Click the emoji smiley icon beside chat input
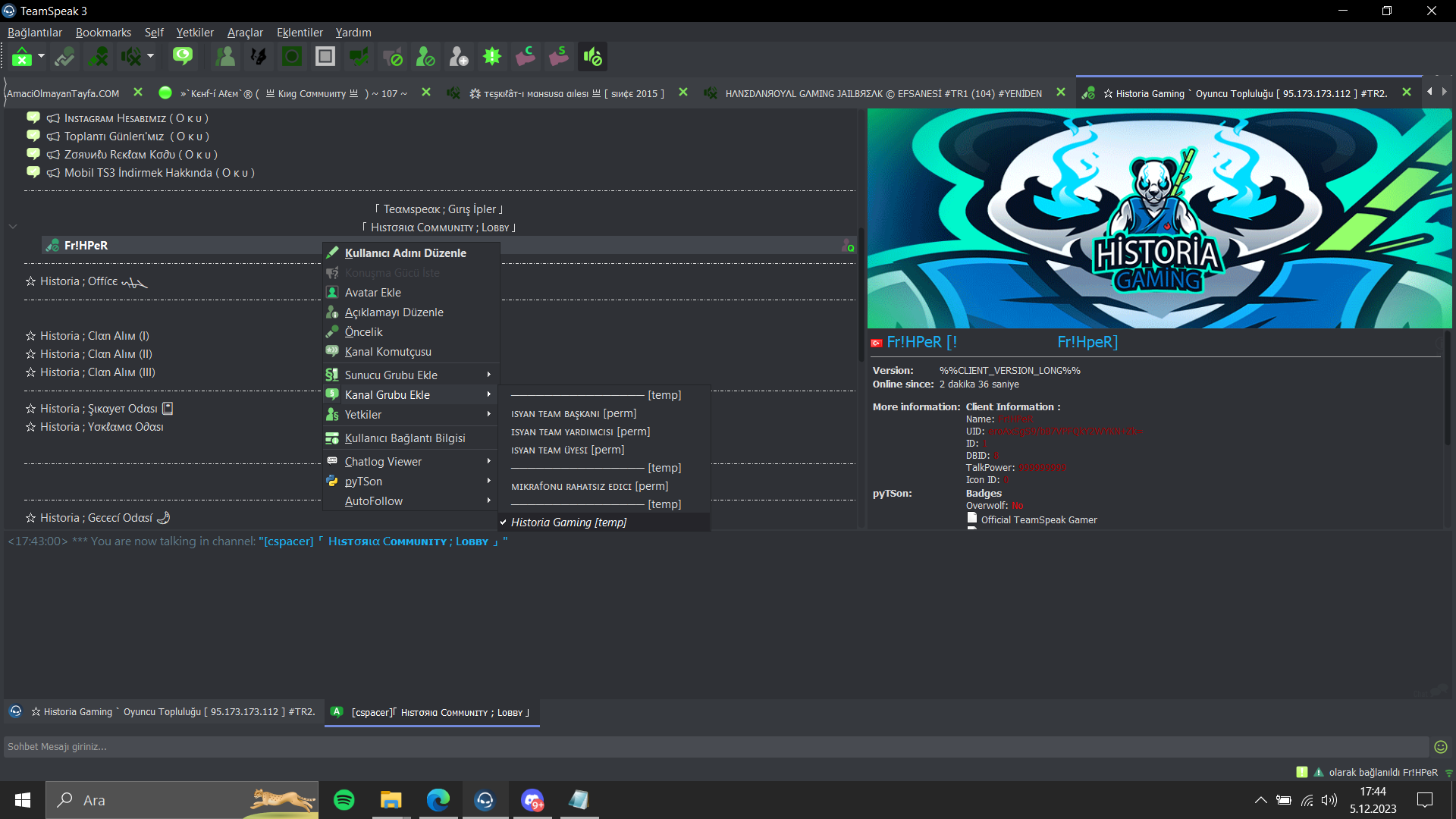The height and width of the screenshot is (819, 1456). [x=1441, y=747]
